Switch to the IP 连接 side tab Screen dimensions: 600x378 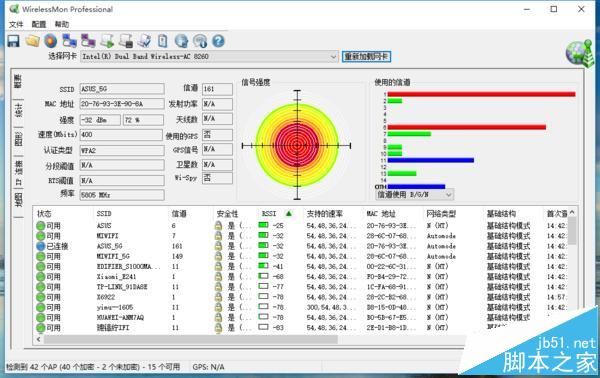[x=18, y=172]
